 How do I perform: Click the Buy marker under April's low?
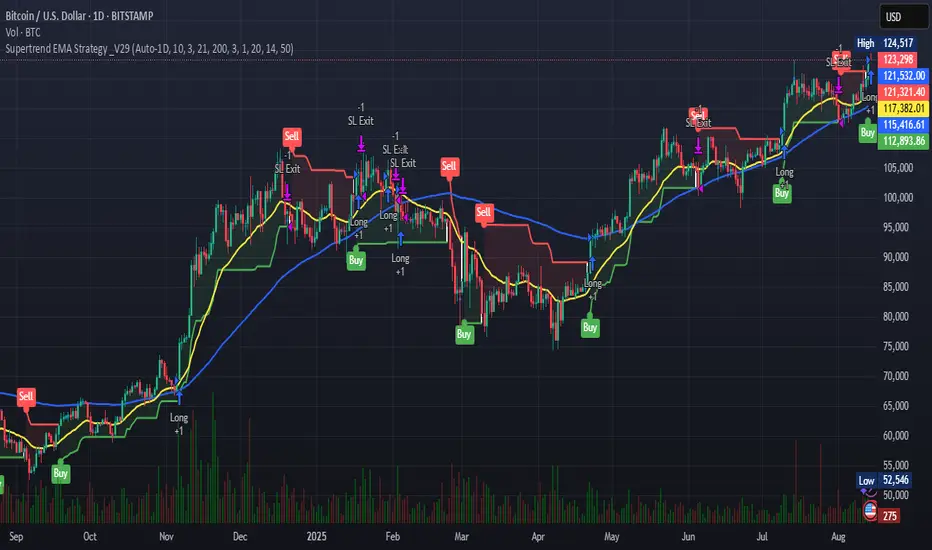click(590, 327)
